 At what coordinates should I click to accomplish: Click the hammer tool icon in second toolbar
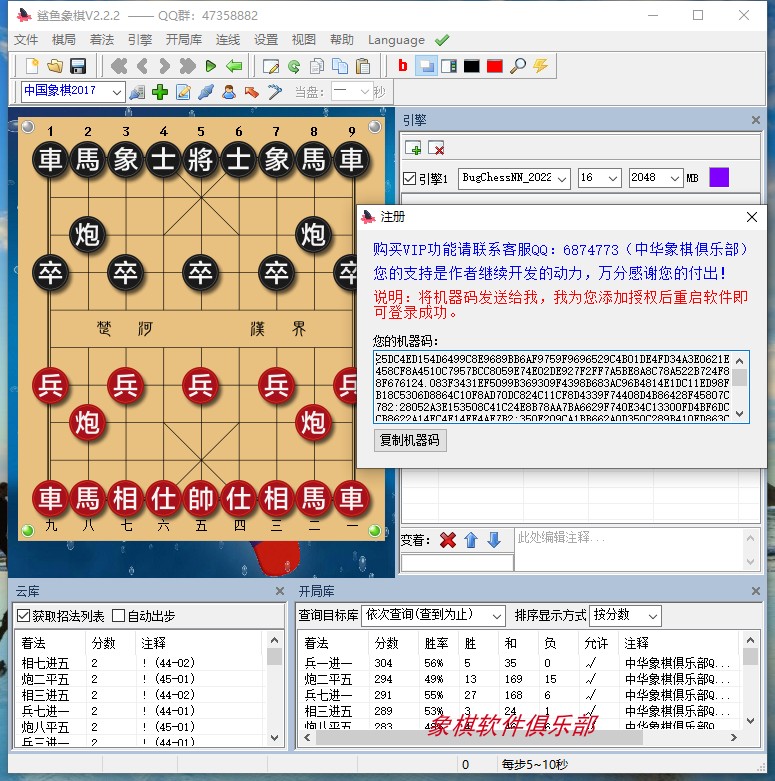coord(274,92)
